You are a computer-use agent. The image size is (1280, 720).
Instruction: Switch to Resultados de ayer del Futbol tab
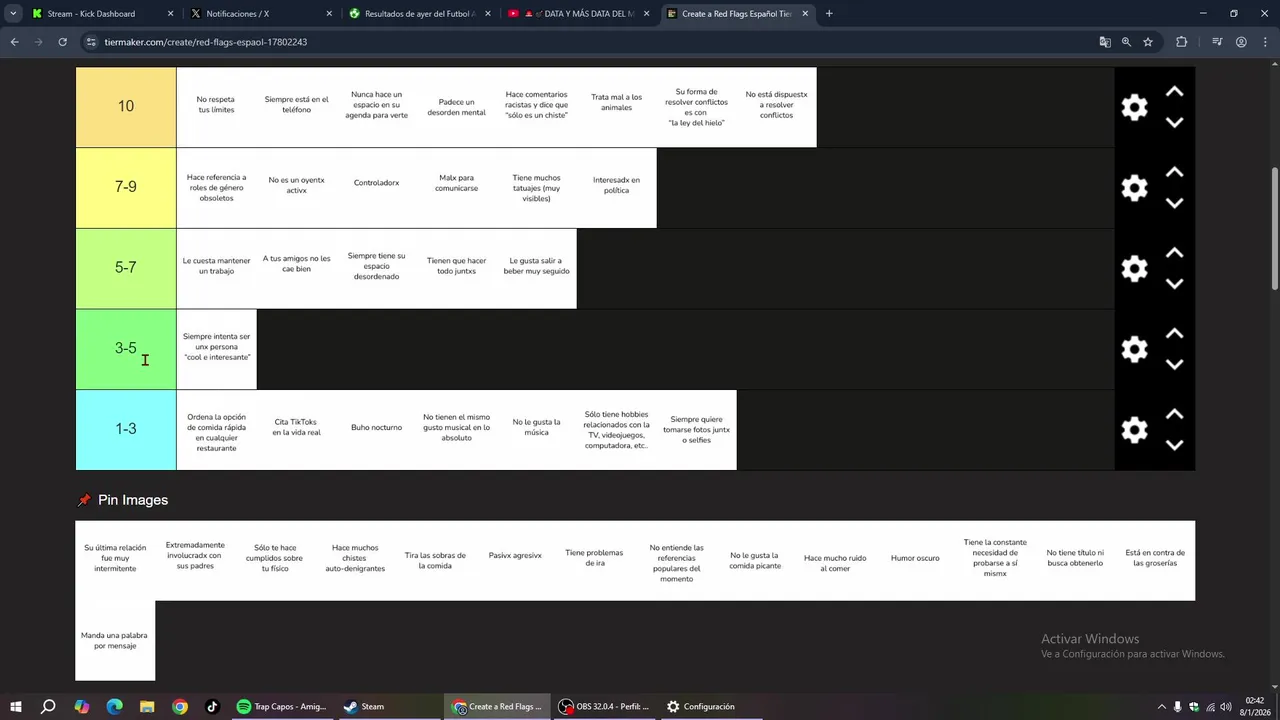pyautogui.click(x=420, y=14)
